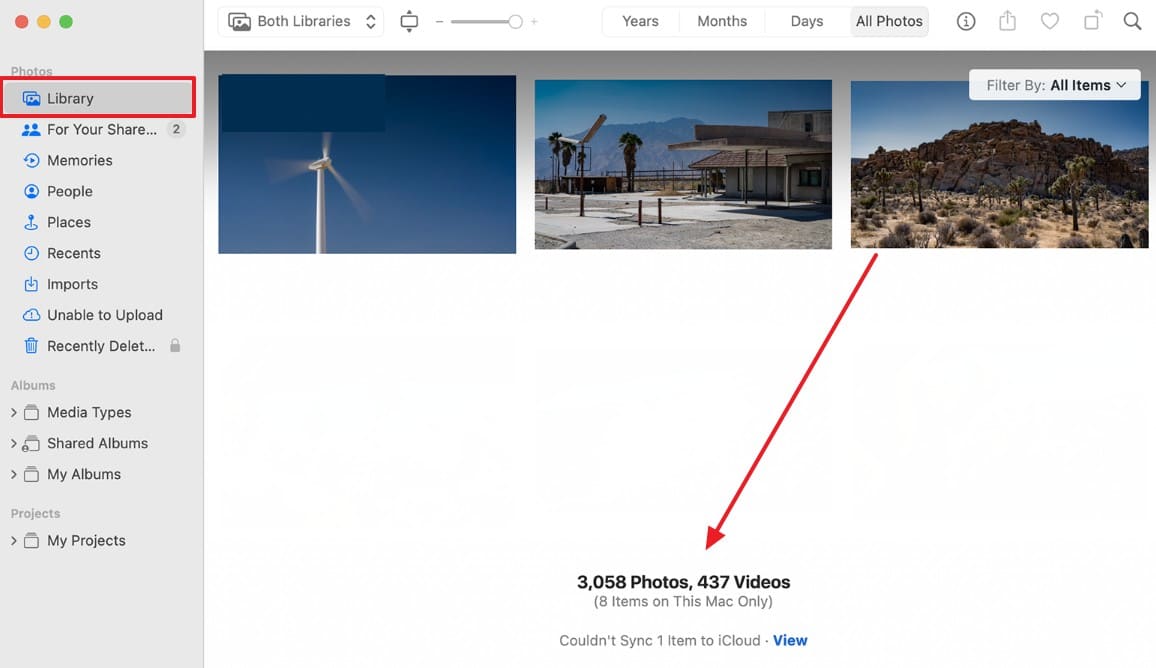Switch to the Years view
Screen dimensions: 1156x668
(x=640, y=21)
